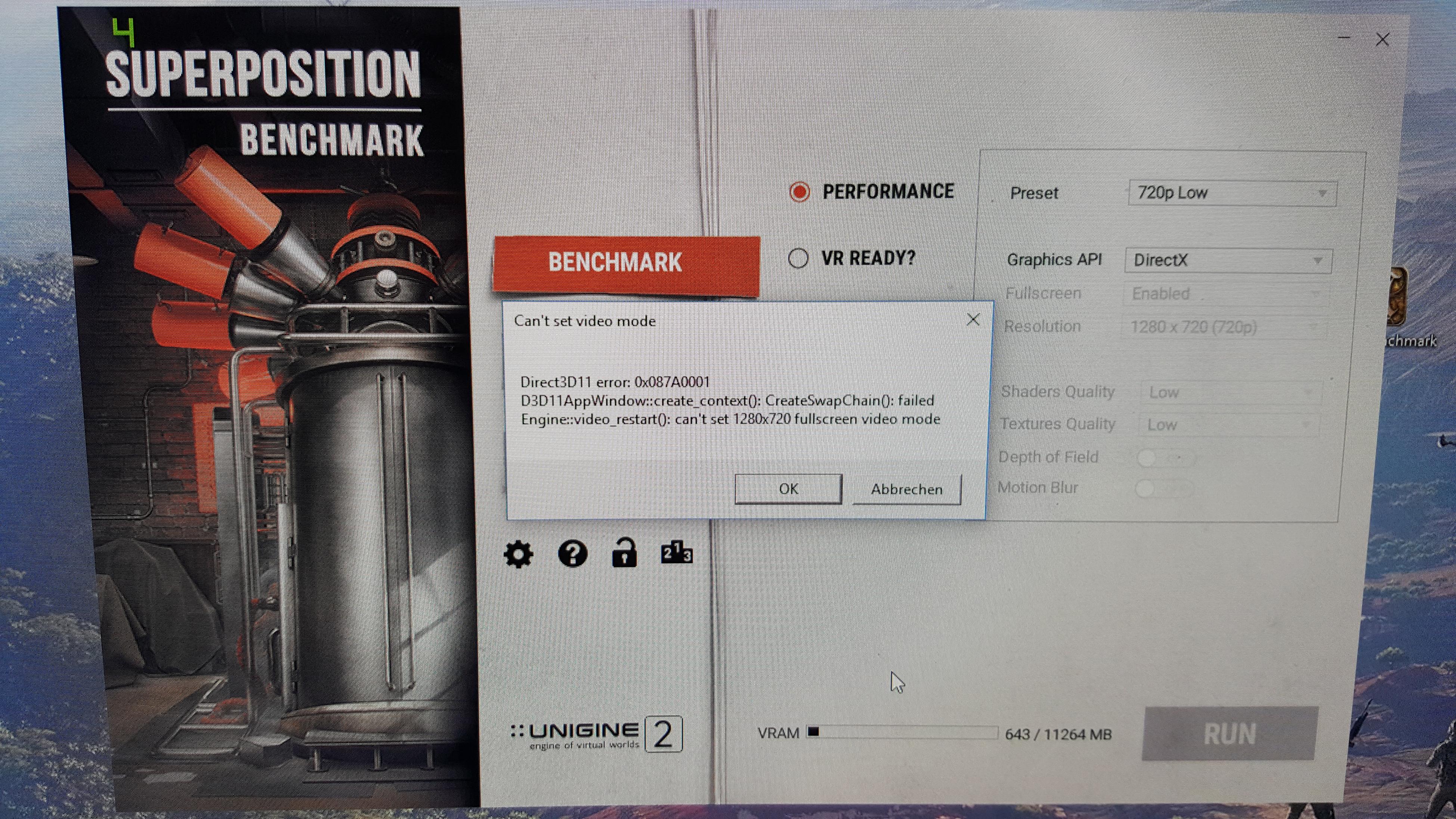The image size is (1456, 819).
Task: Click the Engine::video_restart() message line
Action: click(731, 419)
